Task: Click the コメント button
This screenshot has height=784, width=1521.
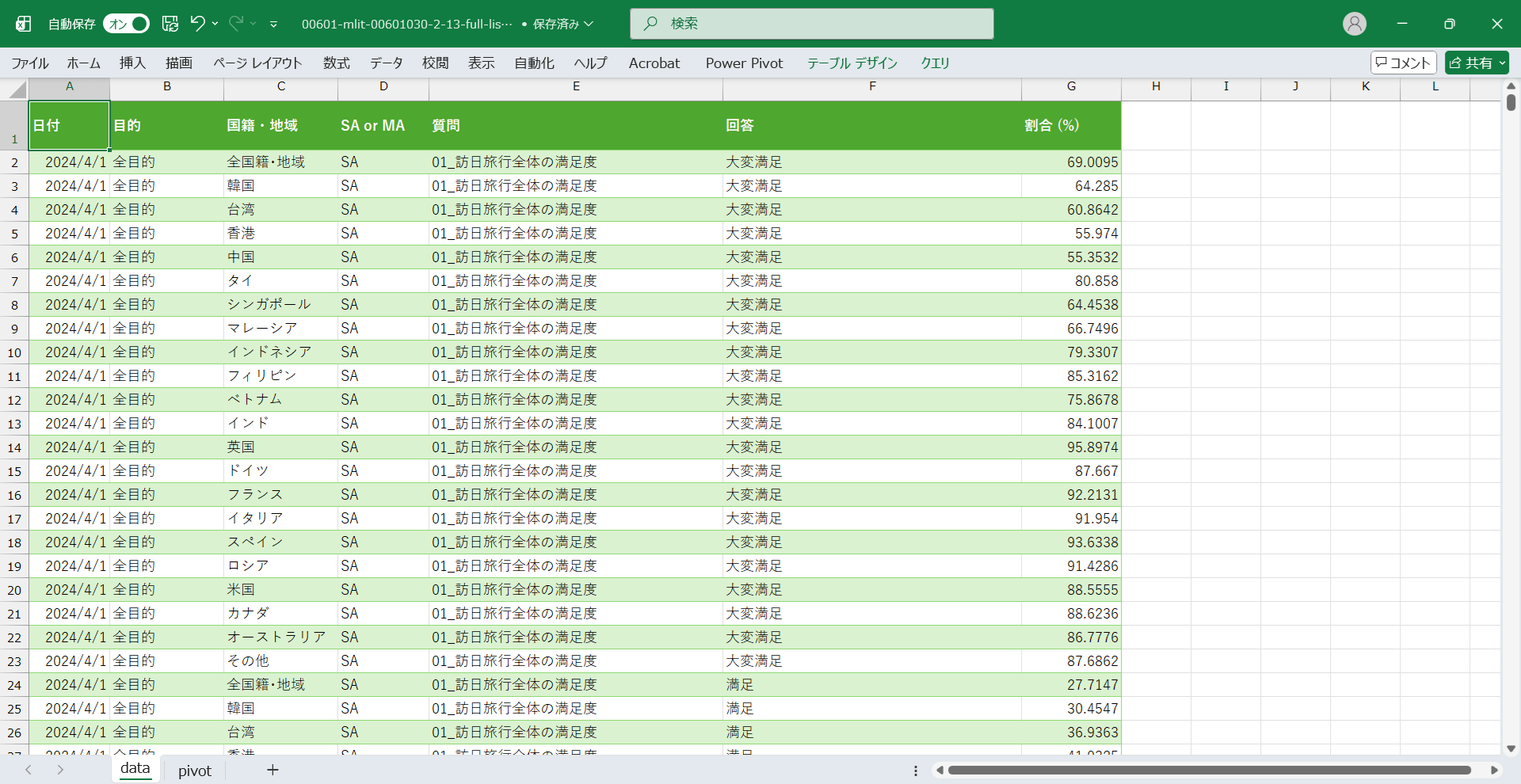Action: (1403, 63)
